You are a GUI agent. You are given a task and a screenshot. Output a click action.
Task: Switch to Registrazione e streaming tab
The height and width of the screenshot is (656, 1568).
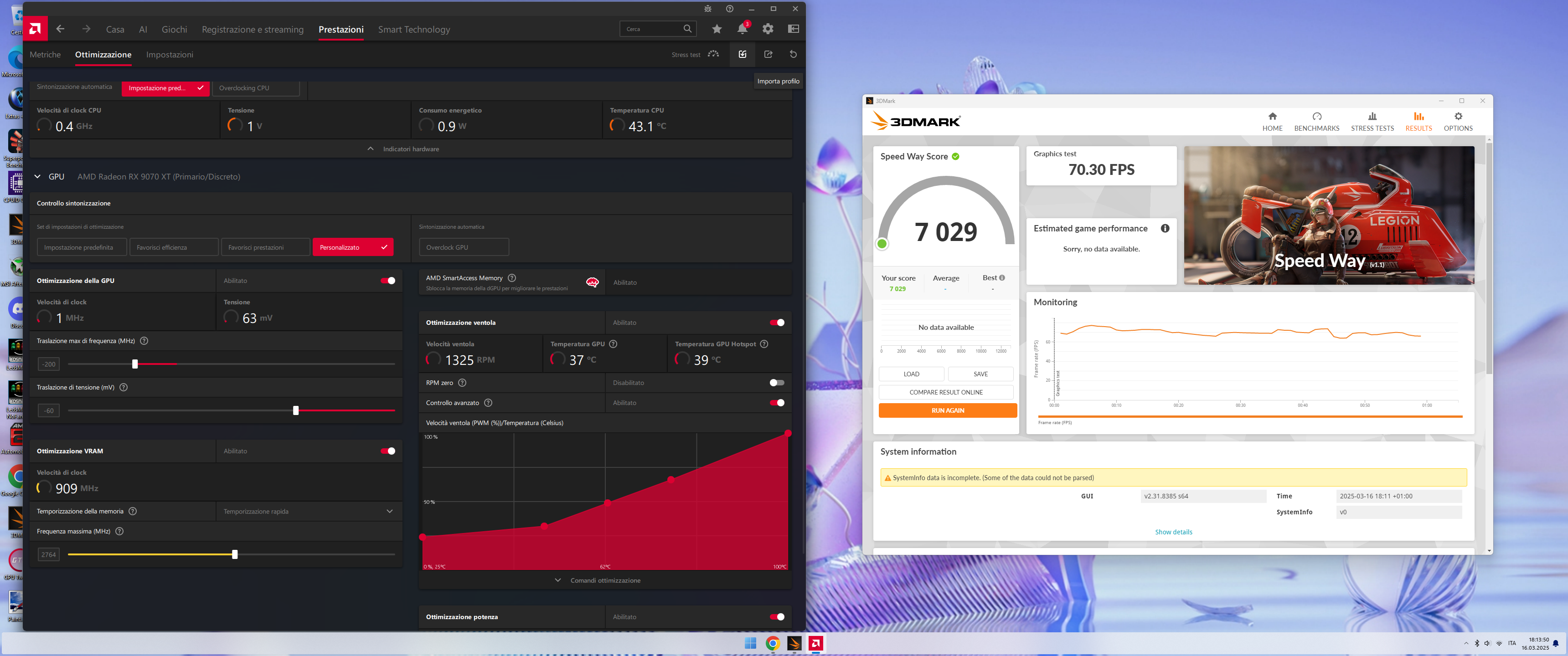(x=253, y=29)
